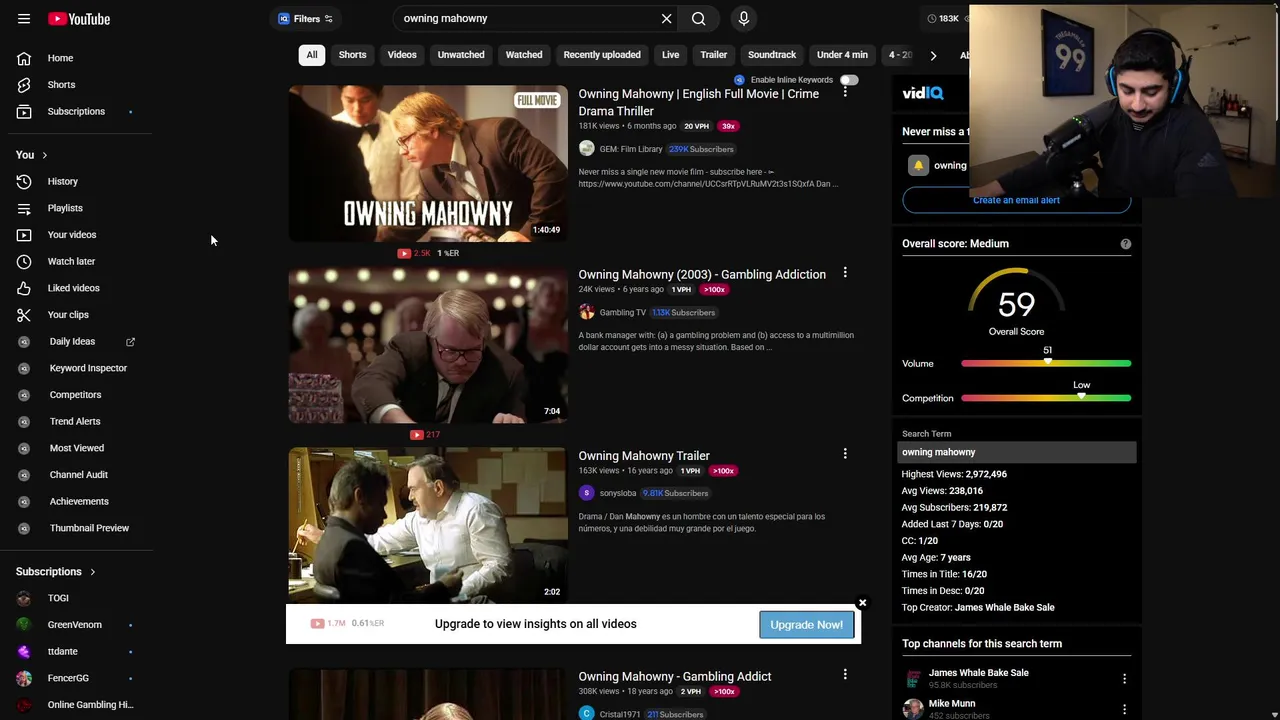The image size is (1280, 720).
Task: Select the Videos filter chip
Action: (402, 55)
